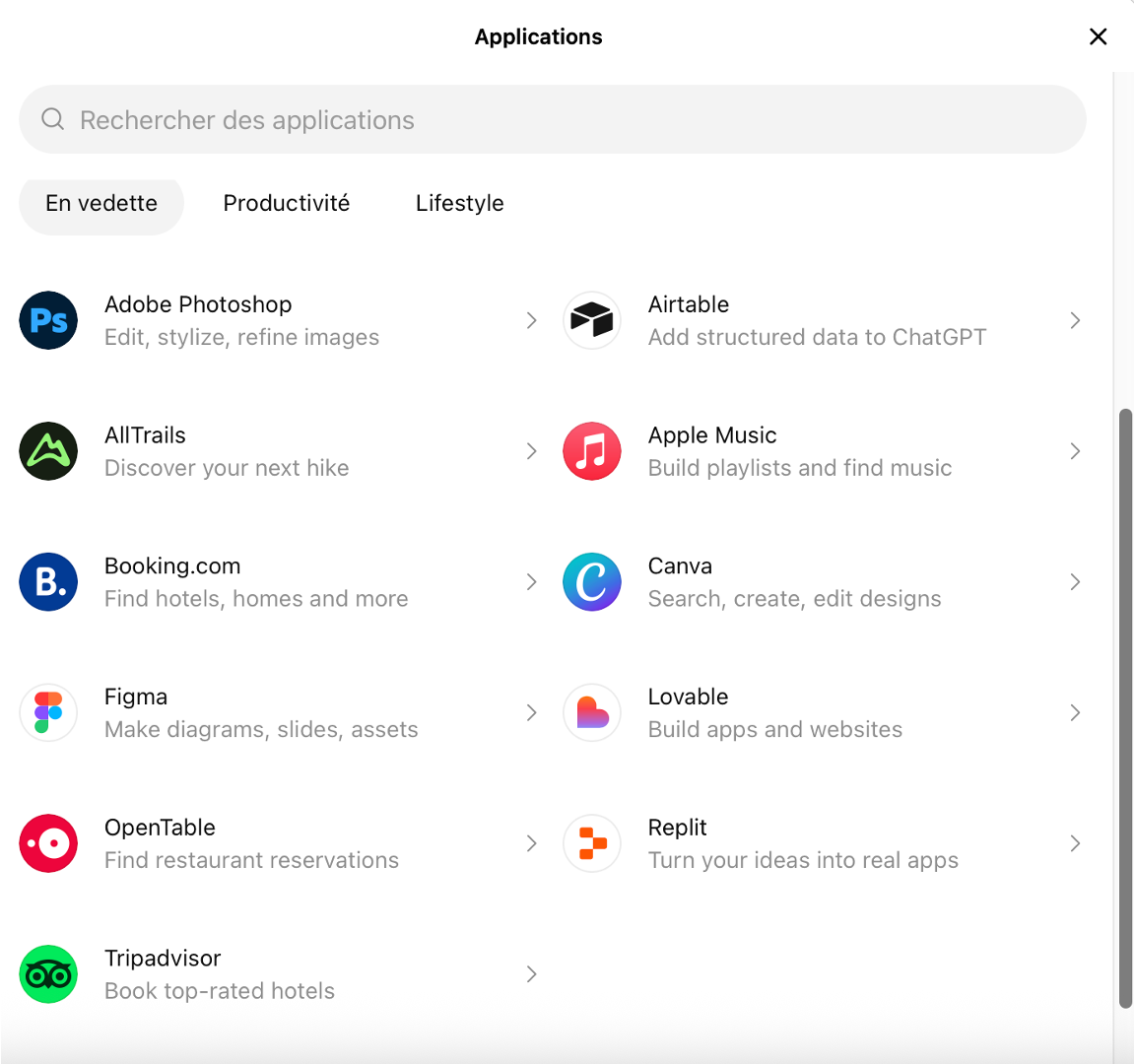Focus the Rechercher des applications field
Screen dimensions: 1135x1064
pos(553,119)
